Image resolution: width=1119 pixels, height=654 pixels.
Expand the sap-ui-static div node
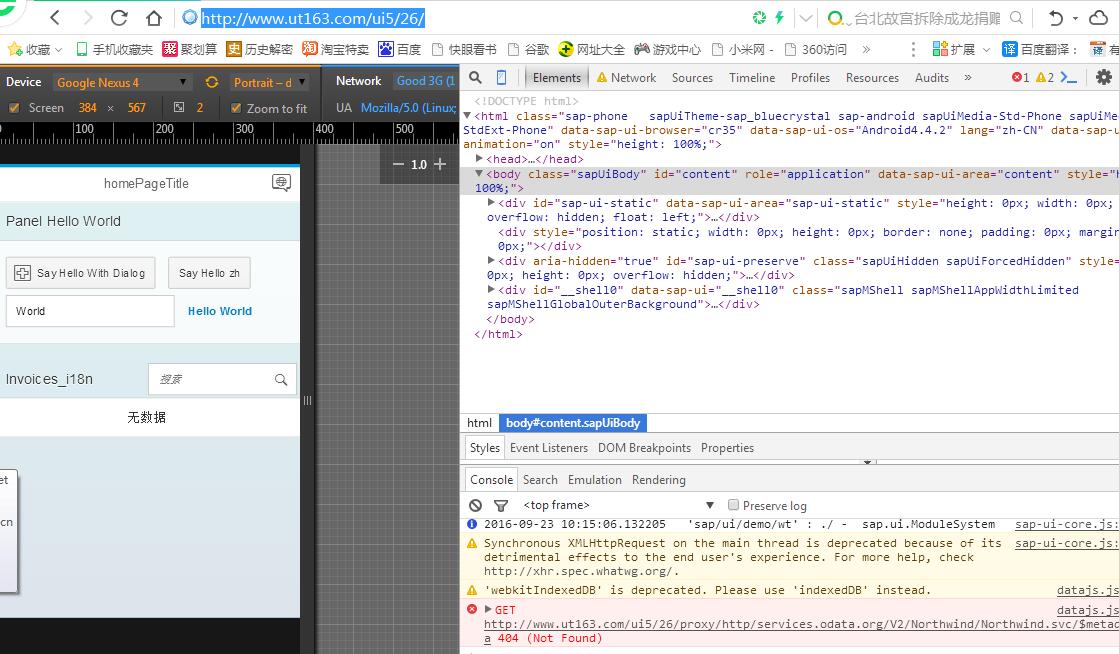pos(491,203)
